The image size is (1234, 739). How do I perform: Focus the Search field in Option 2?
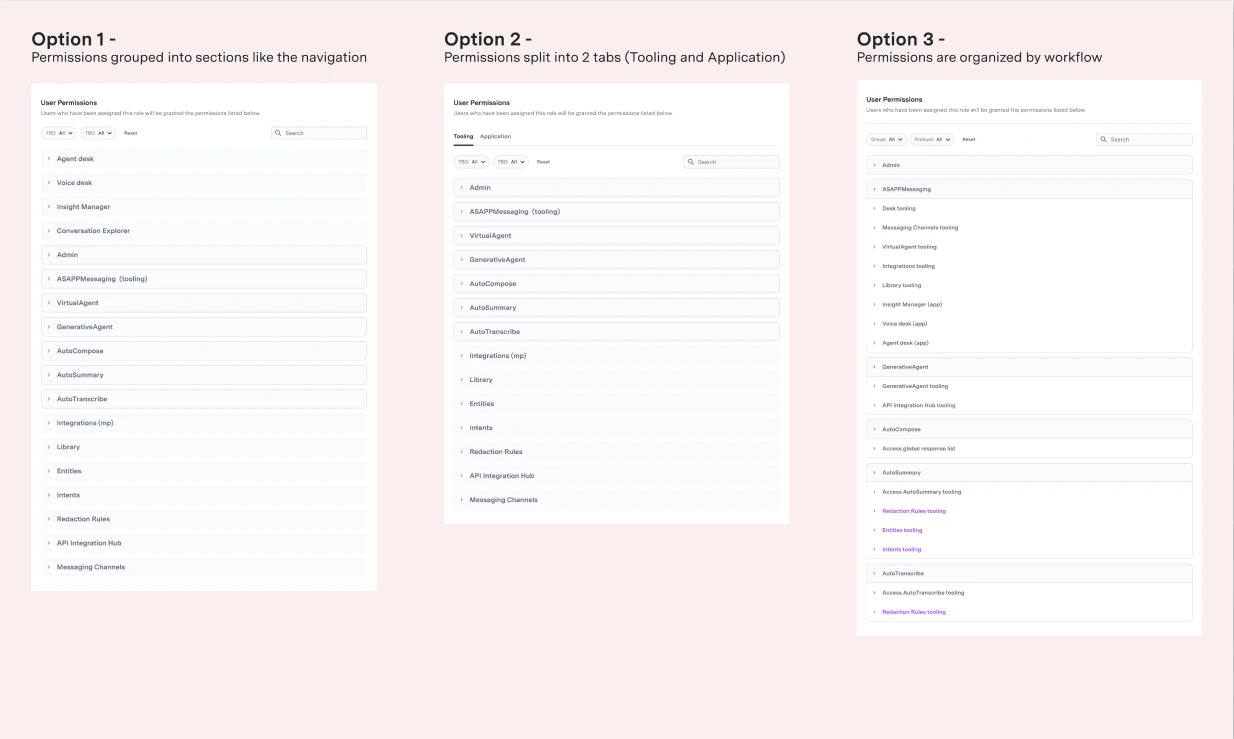(731, 161)
